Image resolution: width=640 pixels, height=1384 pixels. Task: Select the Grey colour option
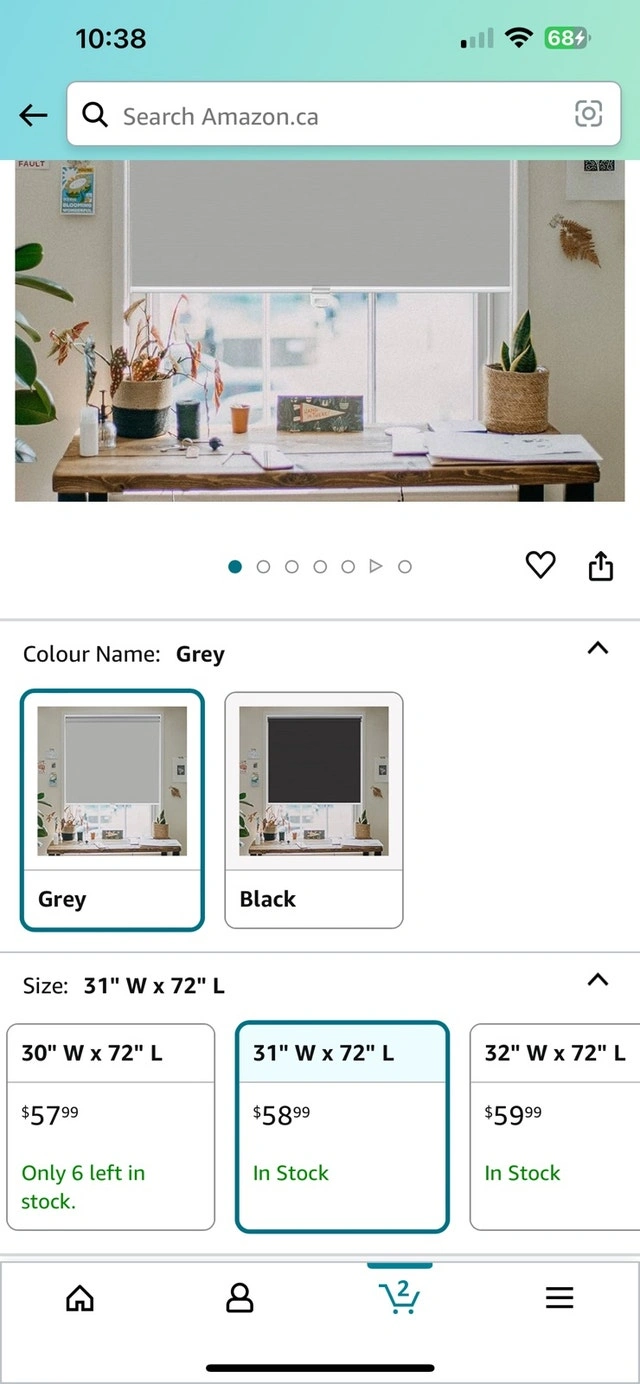[x=112, y=810]
